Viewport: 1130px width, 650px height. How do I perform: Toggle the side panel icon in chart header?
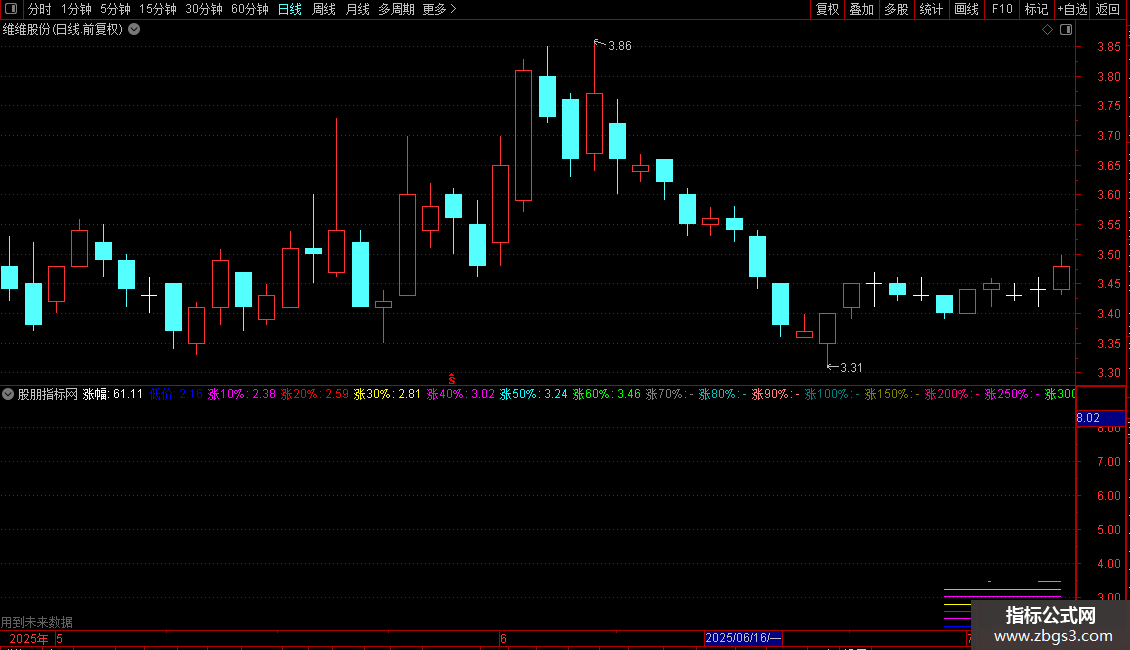point(1066,30)
